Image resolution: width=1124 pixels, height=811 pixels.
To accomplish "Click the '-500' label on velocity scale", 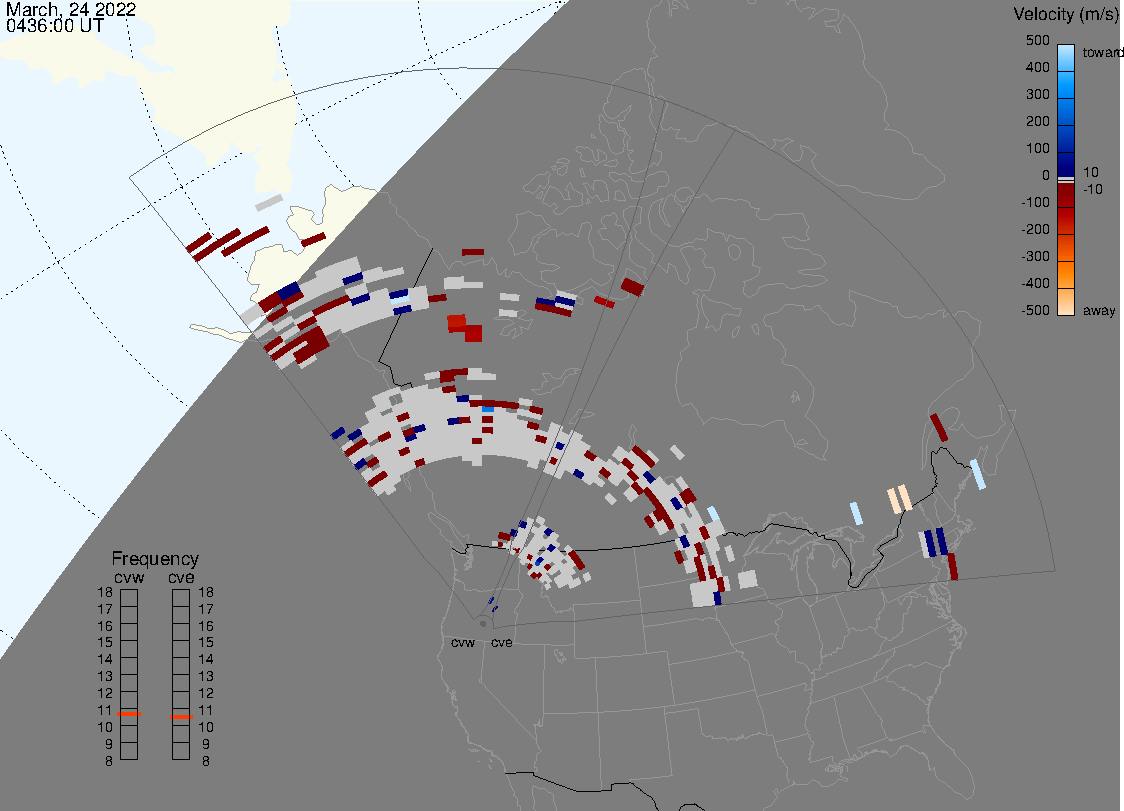I will coord(1035,311).
